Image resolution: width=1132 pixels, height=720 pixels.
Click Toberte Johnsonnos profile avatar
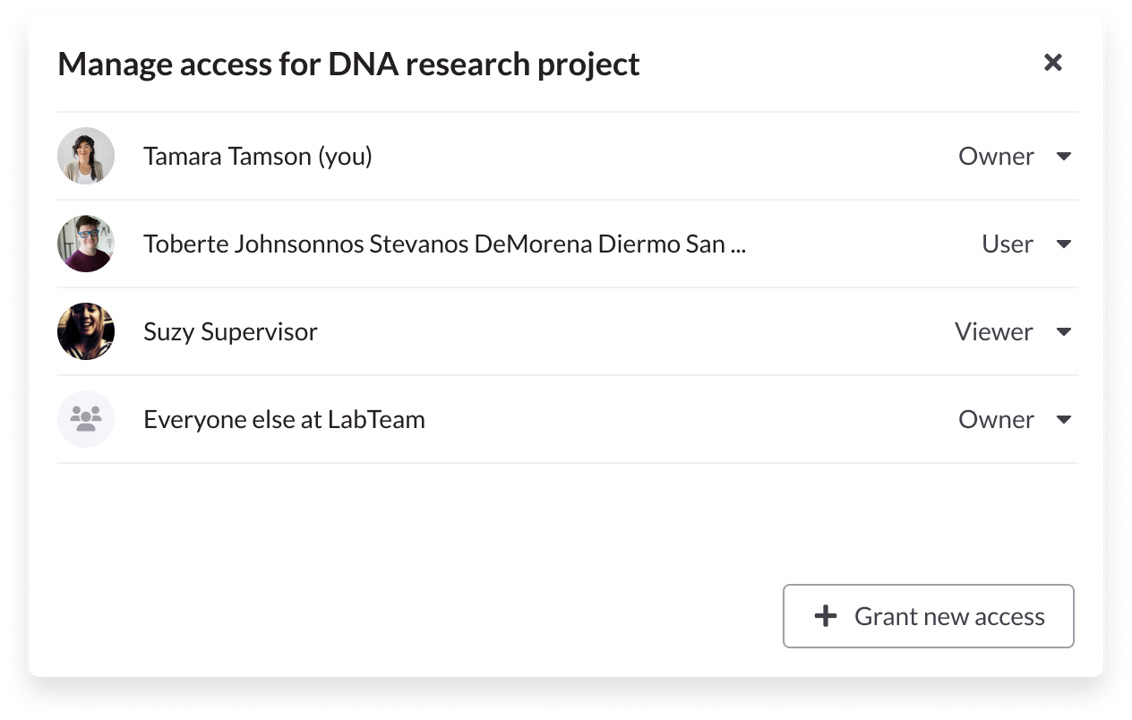point(86,243)
